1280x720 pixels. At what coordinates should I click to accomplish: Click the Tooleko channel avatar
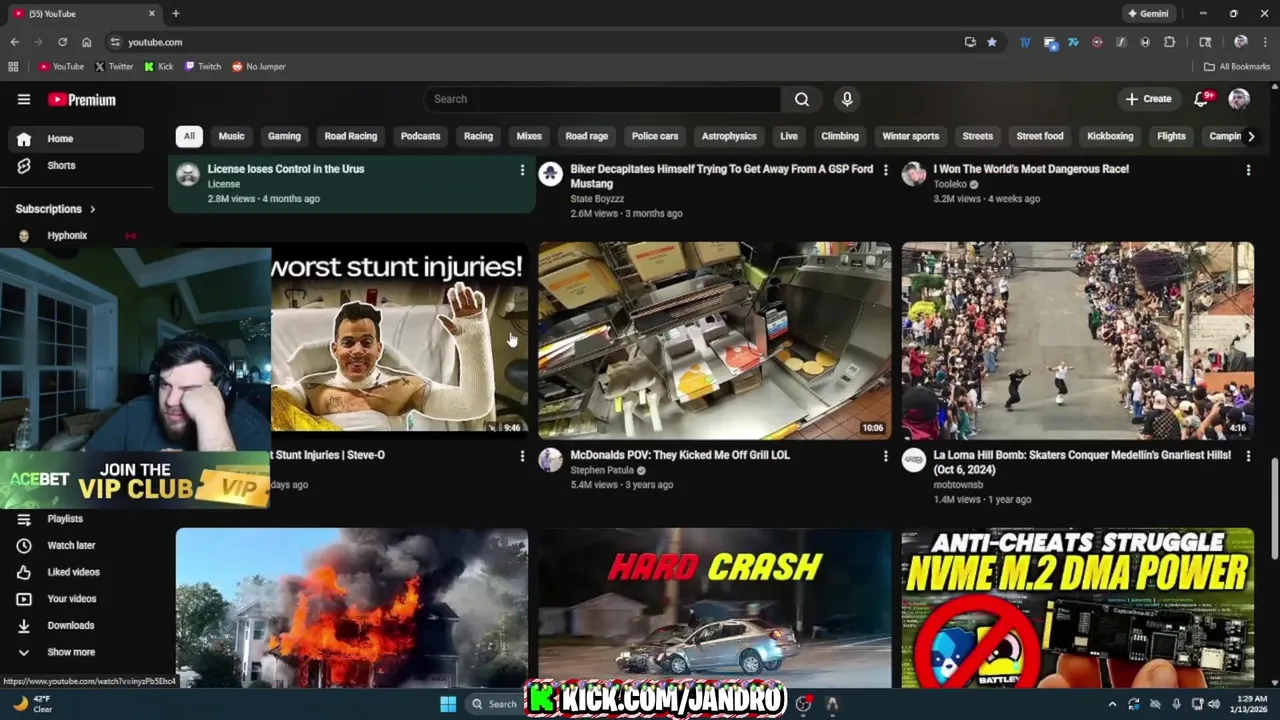tap(914, 174)
